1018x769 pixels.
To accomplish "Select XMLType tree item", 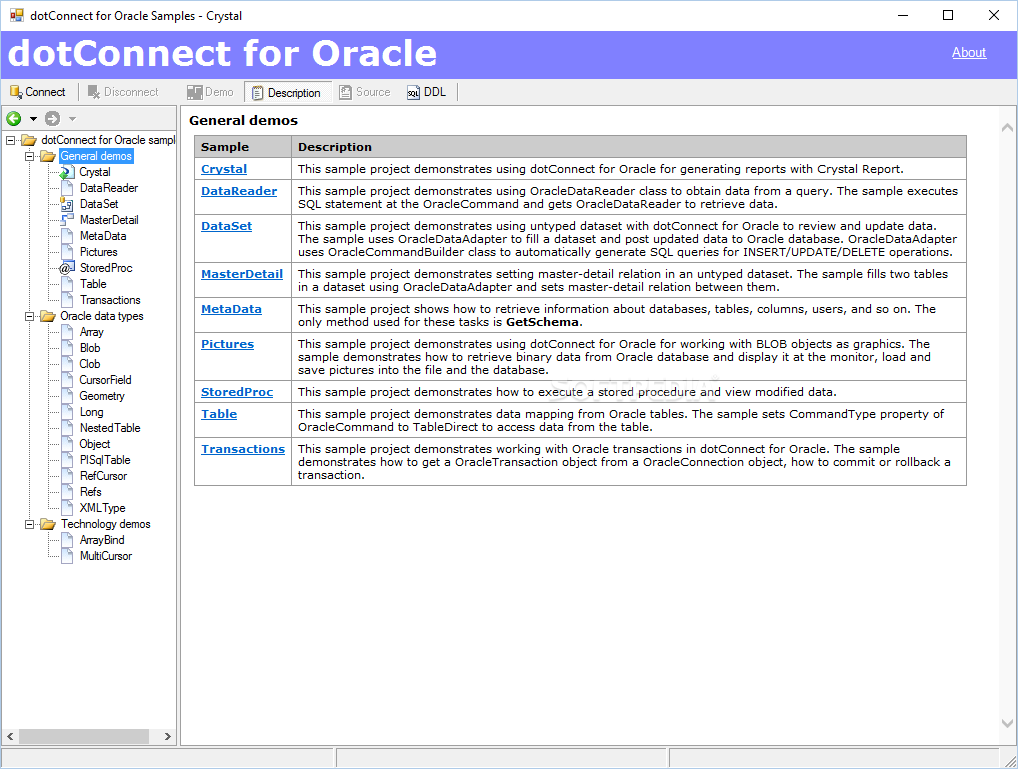I will pyautogui.click(x=102, y=508).
